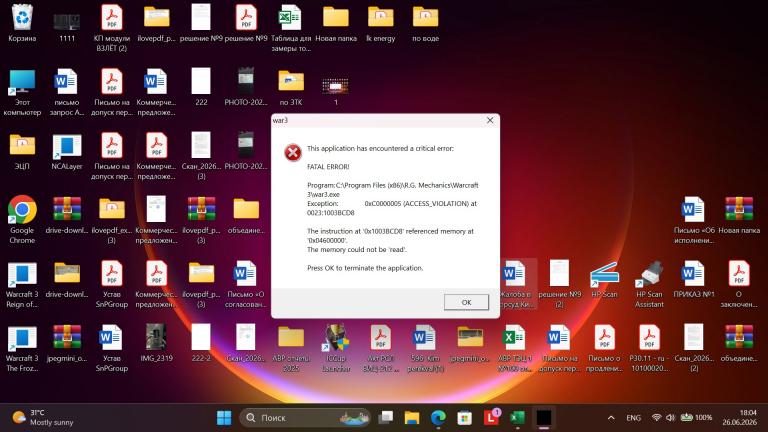Select the Письмо «Об исполнени Word document
This screenshot has width=768, height=432.
pos(694,219)
